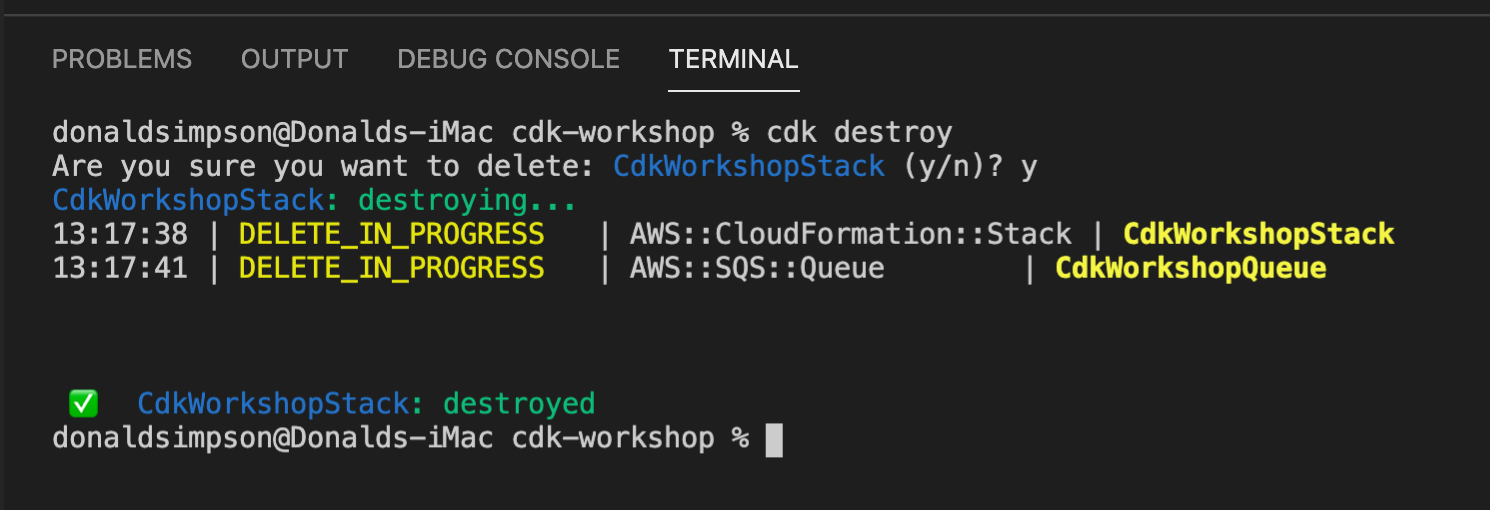Select the DEBUG CONSOLE tab

point(509,60)
